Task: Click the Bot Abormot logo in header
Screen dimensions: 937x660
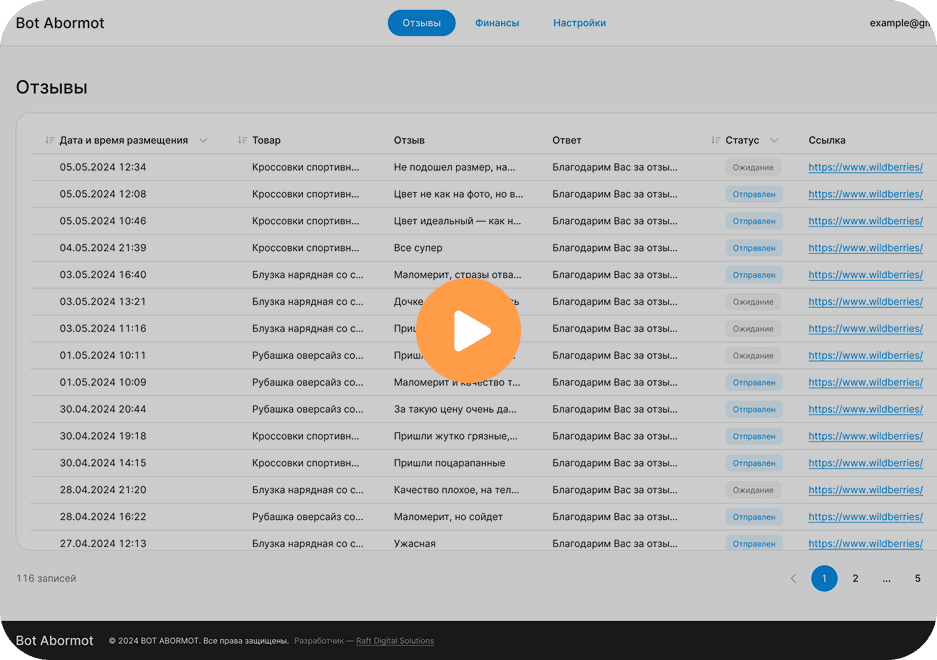Action: tap(60, 23)
